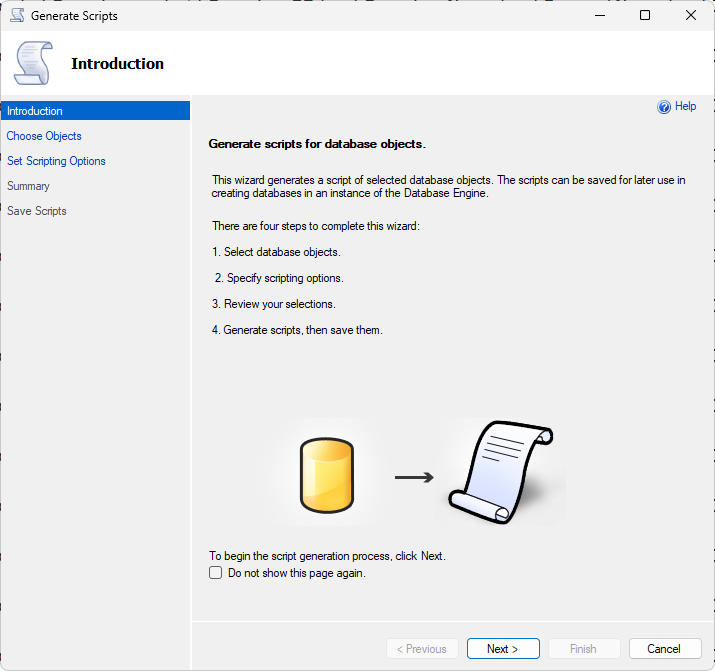Click the Next > button

coord(503,649)
